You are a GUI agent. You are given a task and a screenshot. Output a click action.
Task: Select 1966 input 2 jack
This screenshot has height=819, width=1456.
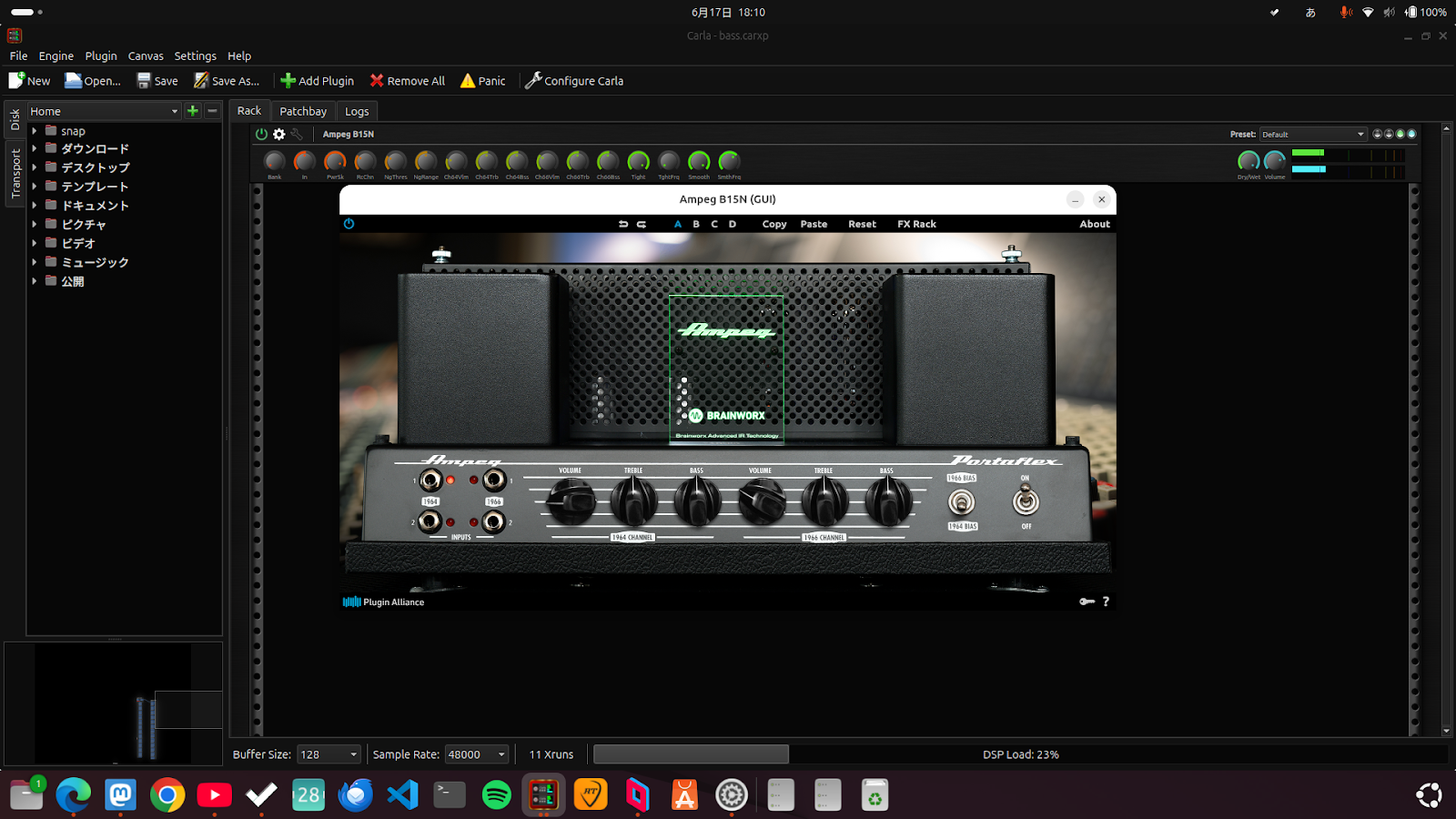(493, 521)
